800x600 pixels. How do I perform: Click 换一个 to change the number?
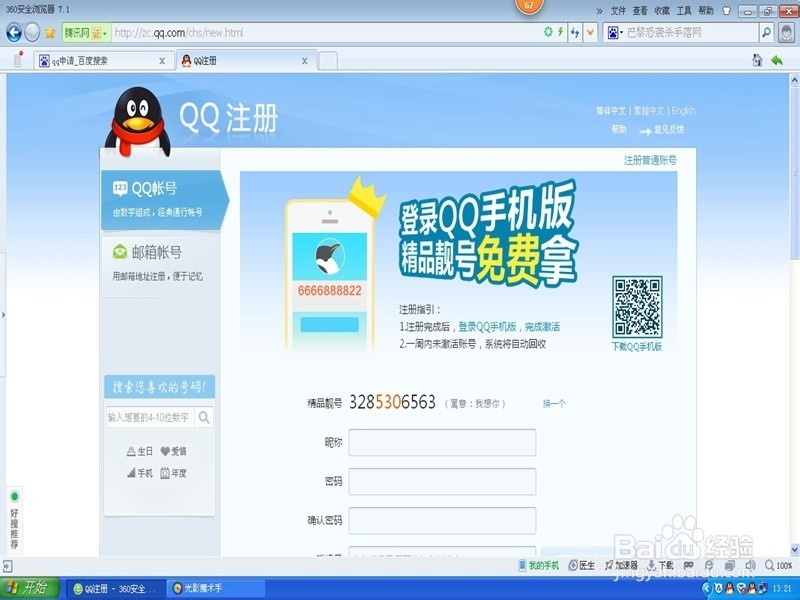(554, 404)
